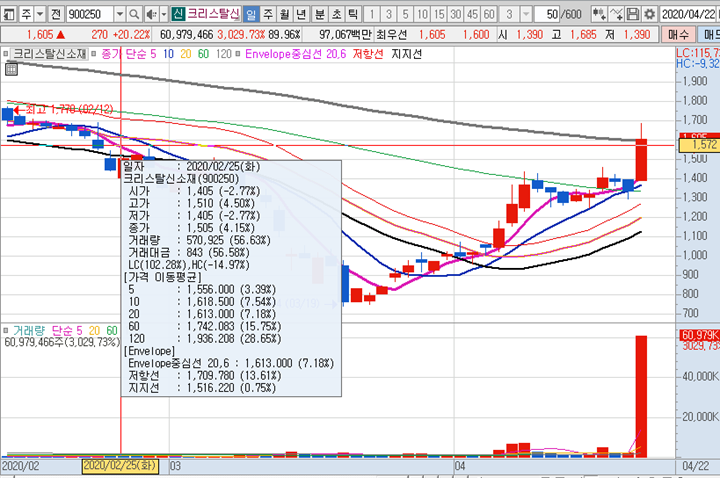Click the red 매수 buy button
The height and width of the screenshot is (478, 720).
(x=678, y=35)
